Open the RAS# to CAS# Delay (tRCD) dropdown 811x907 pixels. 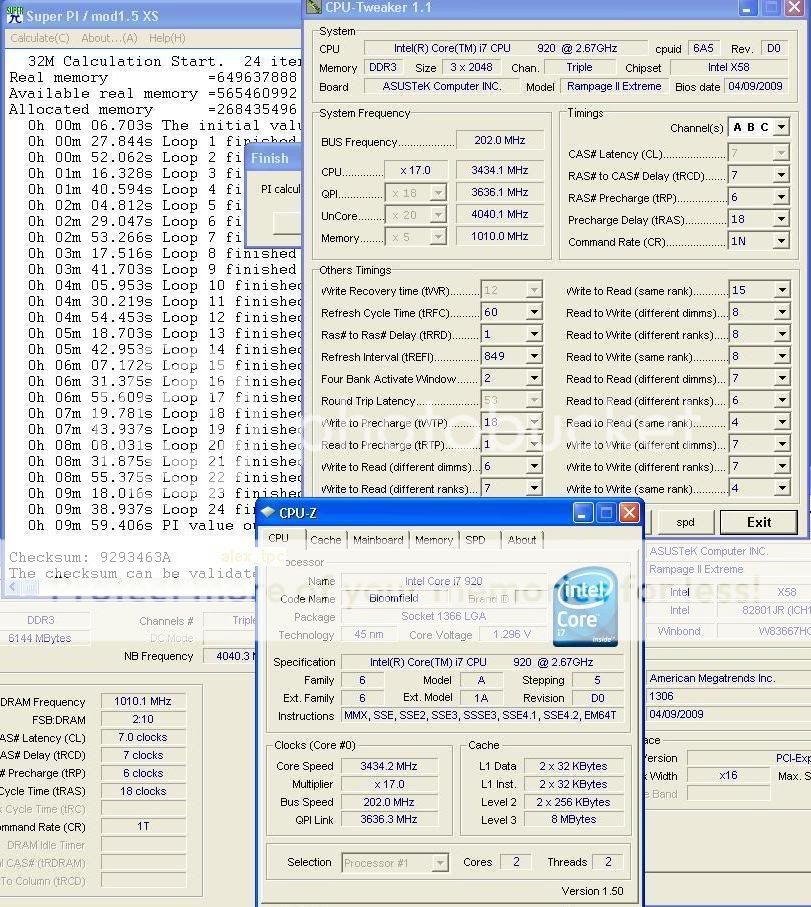click(781, 175)
